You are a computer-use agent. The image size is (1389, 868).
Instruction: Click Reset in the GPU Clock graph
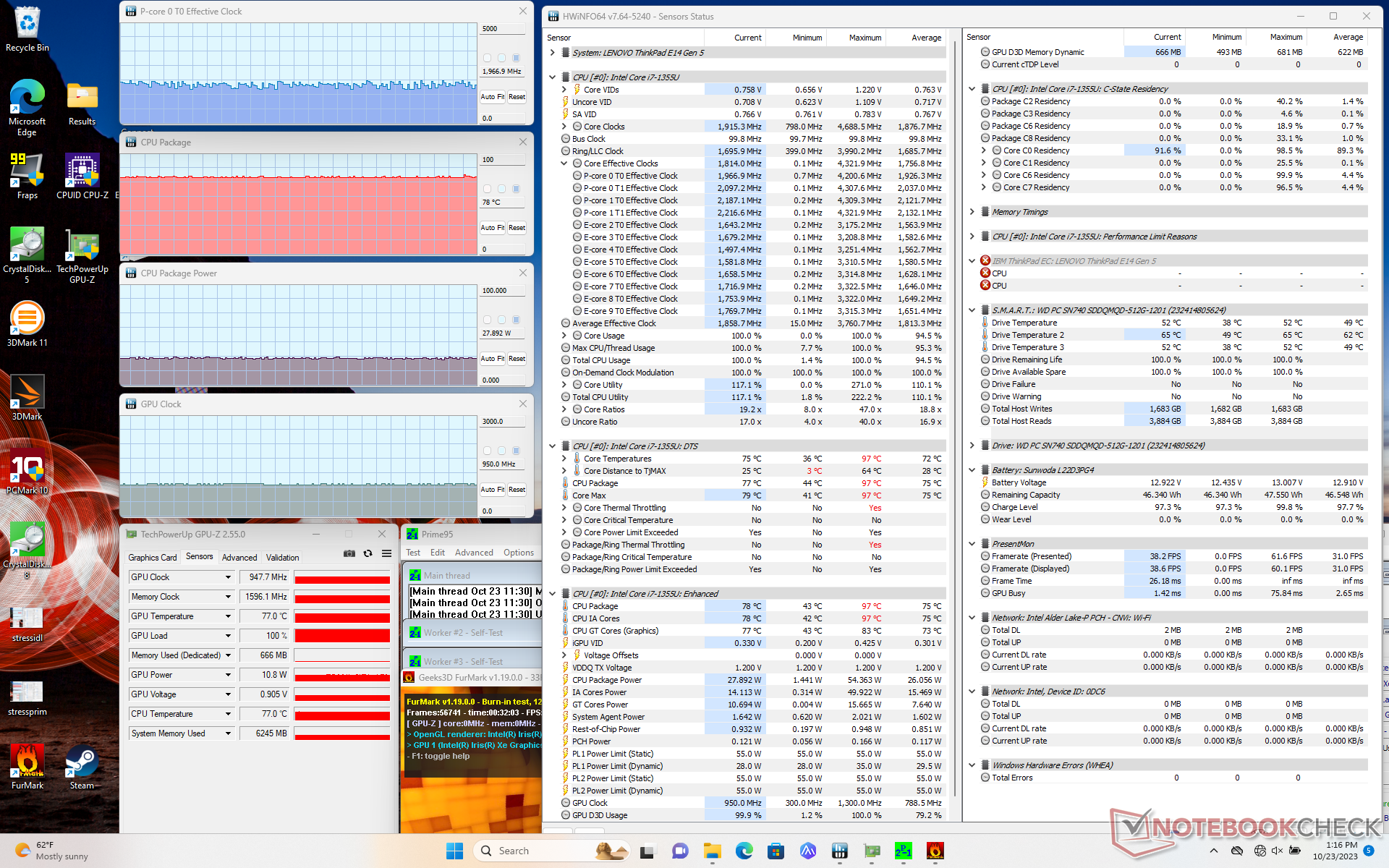517,490
